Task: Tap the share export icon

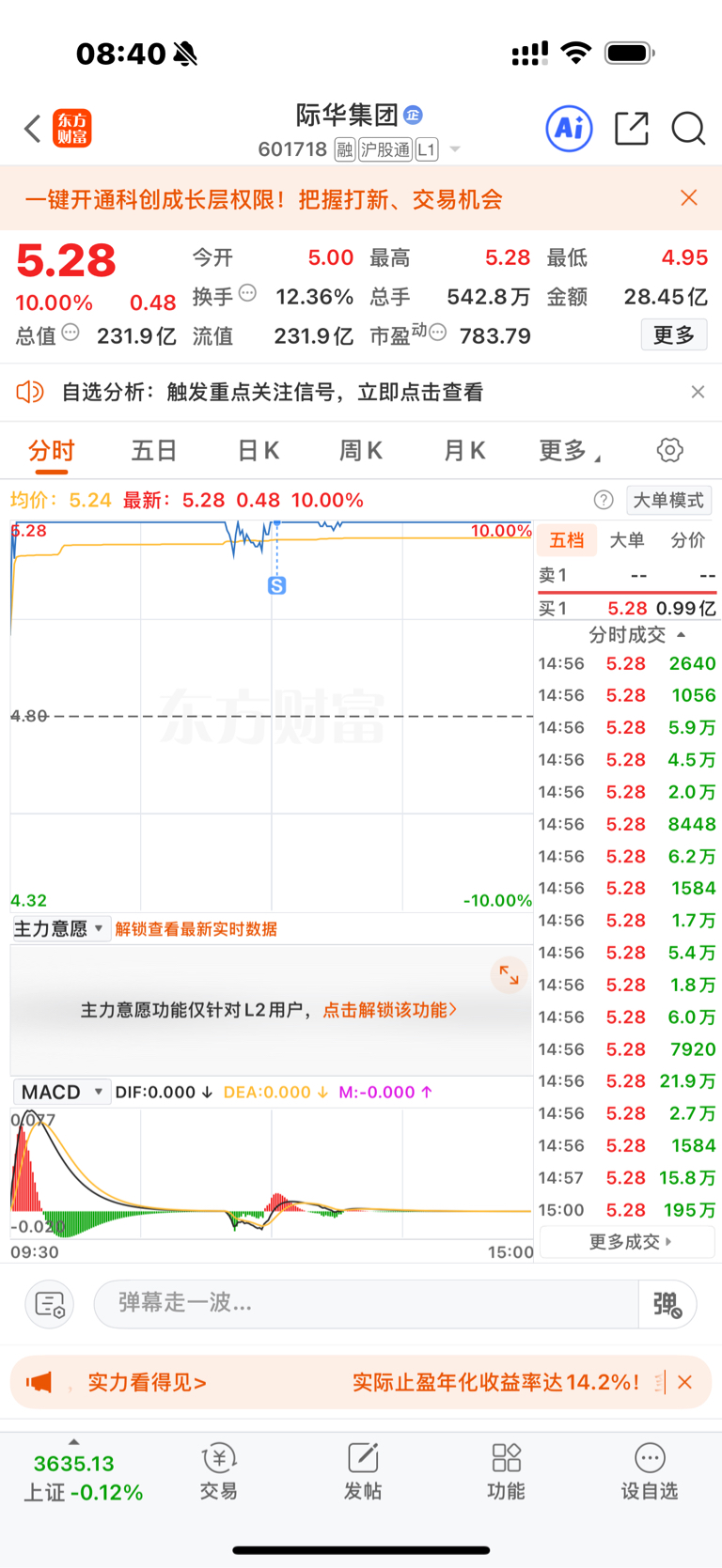Action: (x=632, y=128)
